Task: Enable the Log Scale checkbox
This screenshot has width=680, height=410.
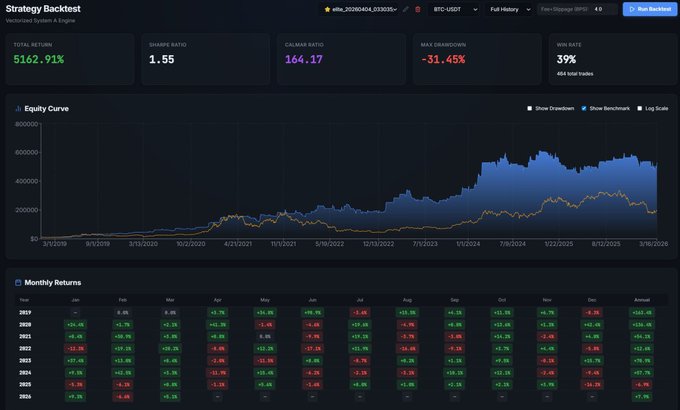Action: click(639, 108)
